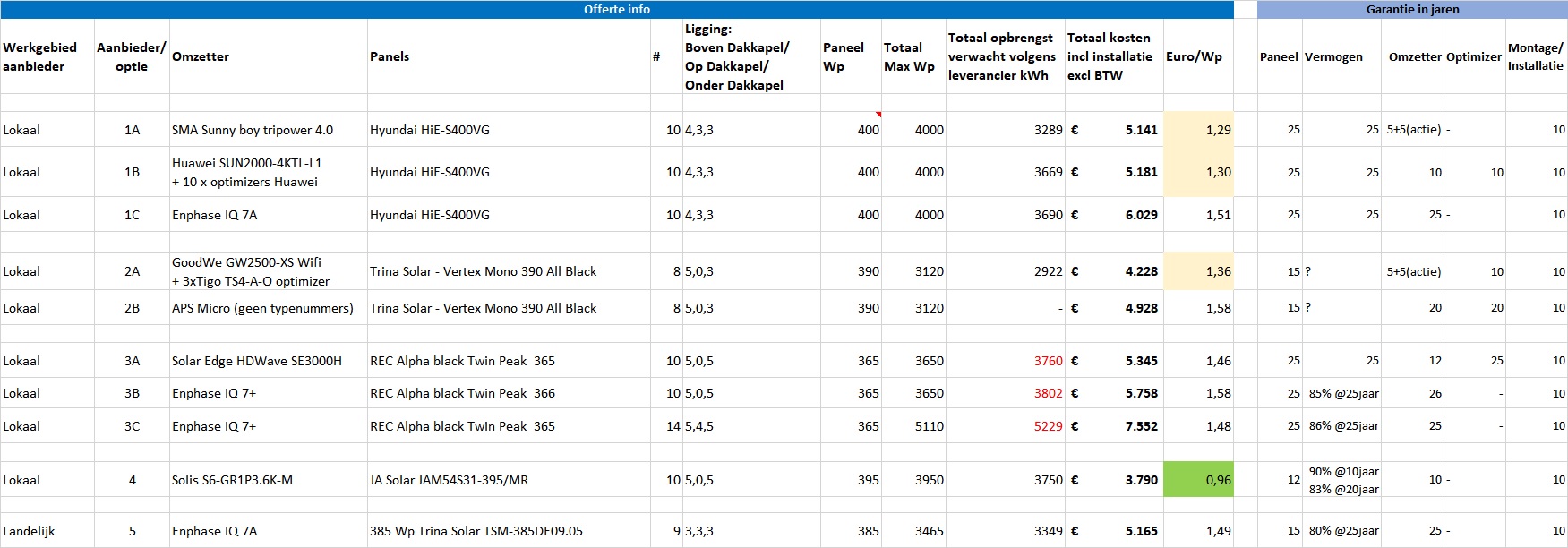The width and height of the screenshot is (1568, 548).
Task: Select the 'Solis S6-GR1P3.6K-M' cell
Action: (x=269, y=480)
